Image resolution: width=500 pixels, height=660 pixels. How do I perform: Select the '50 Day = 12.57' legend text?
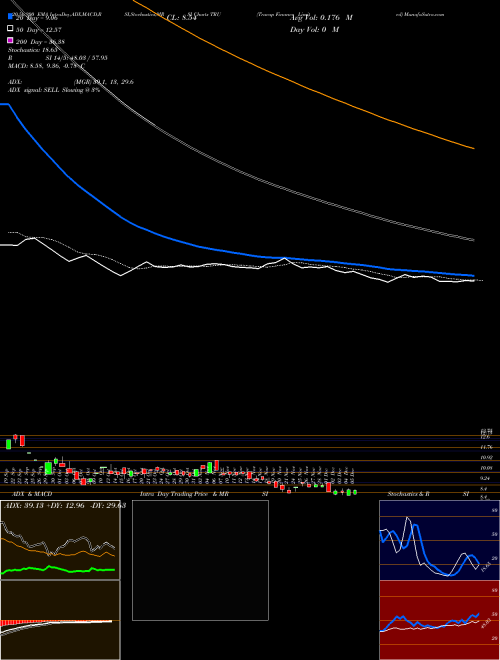tap(39, 29)
